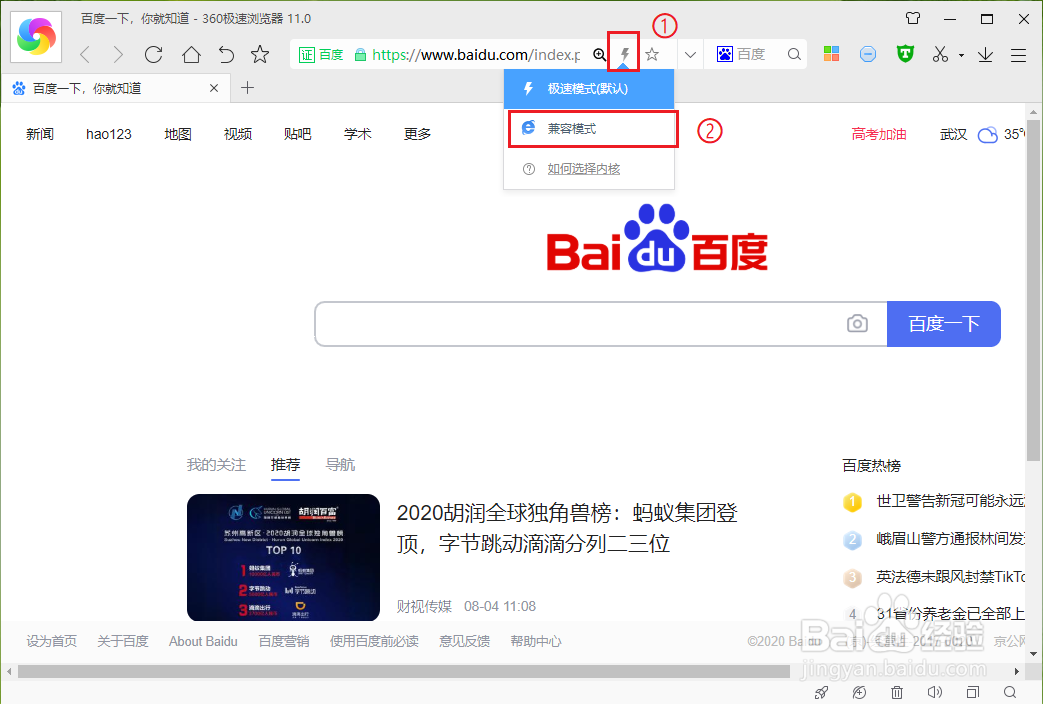Close the Baidu tab
This screenshot has height=704, width=1043.
pos(214,88)
